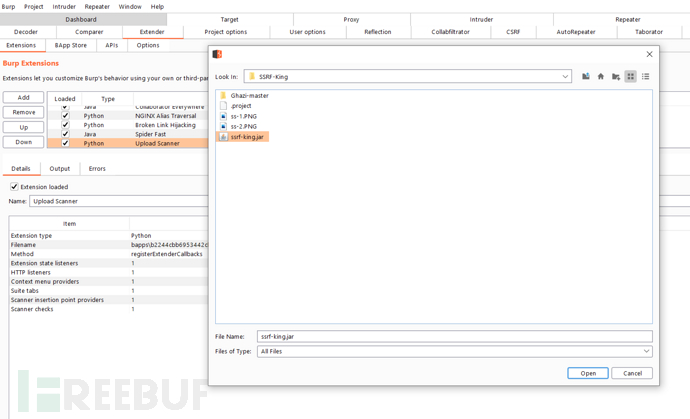Select the NGINX Alias Traversal row

pos(128,116)
